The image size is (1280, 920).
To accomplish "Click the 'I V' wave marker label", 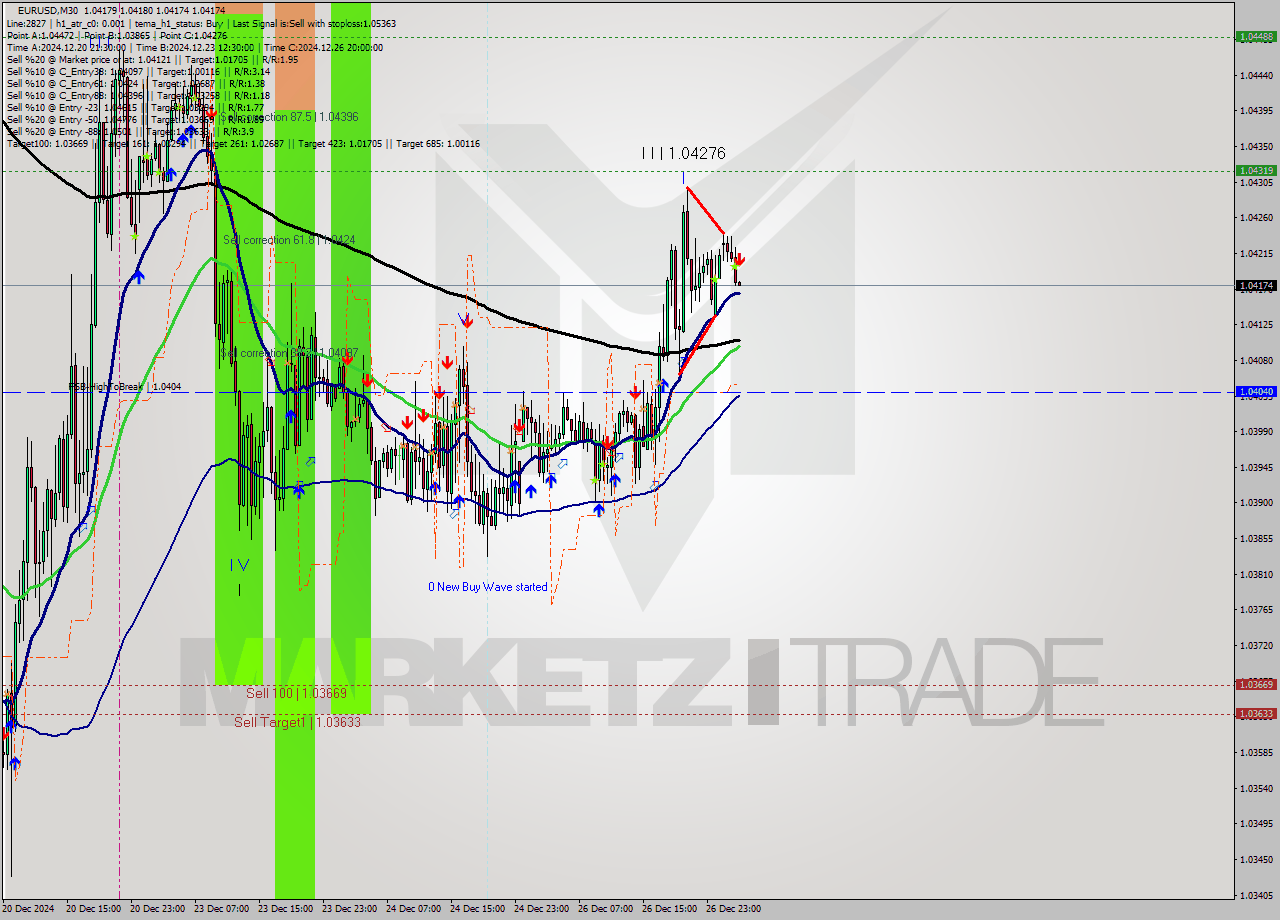I will pos(239,565).
